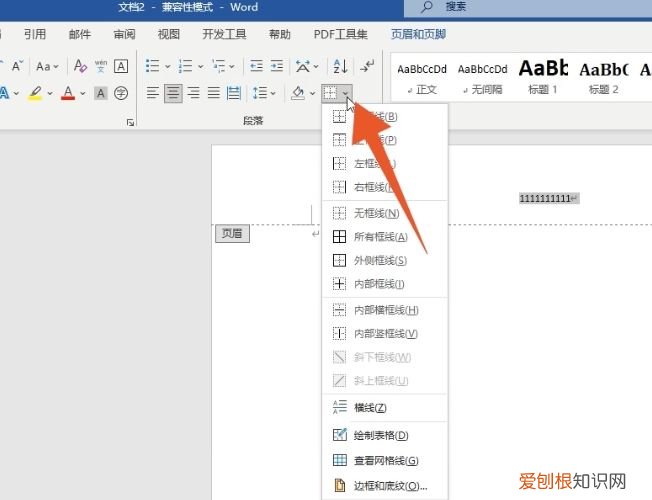The image size is (652, 500).
Task: Apply the 正文 style
Action: click(x=422, y=77)
